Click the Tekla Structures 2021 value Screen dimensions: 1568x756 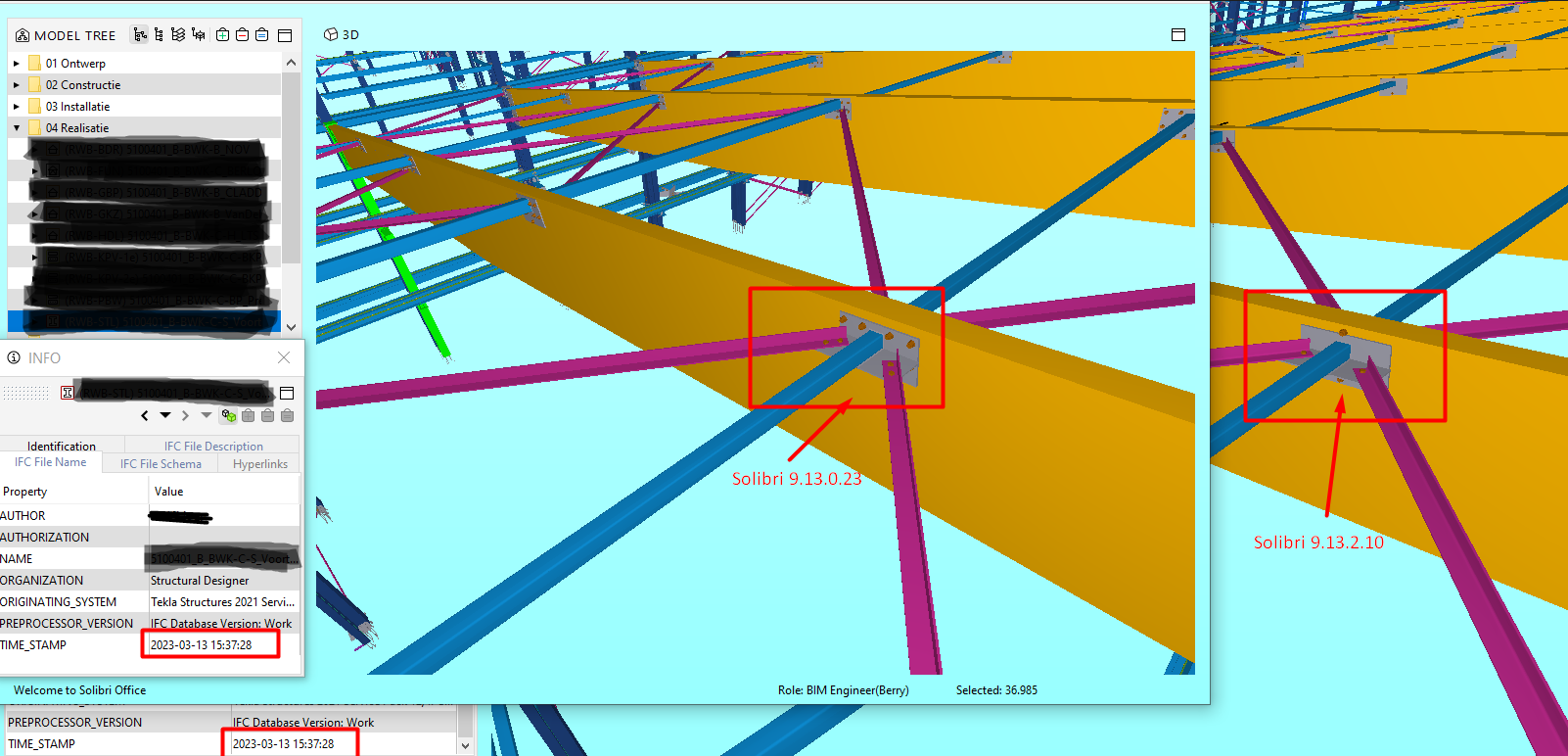[x=223, y=602]
